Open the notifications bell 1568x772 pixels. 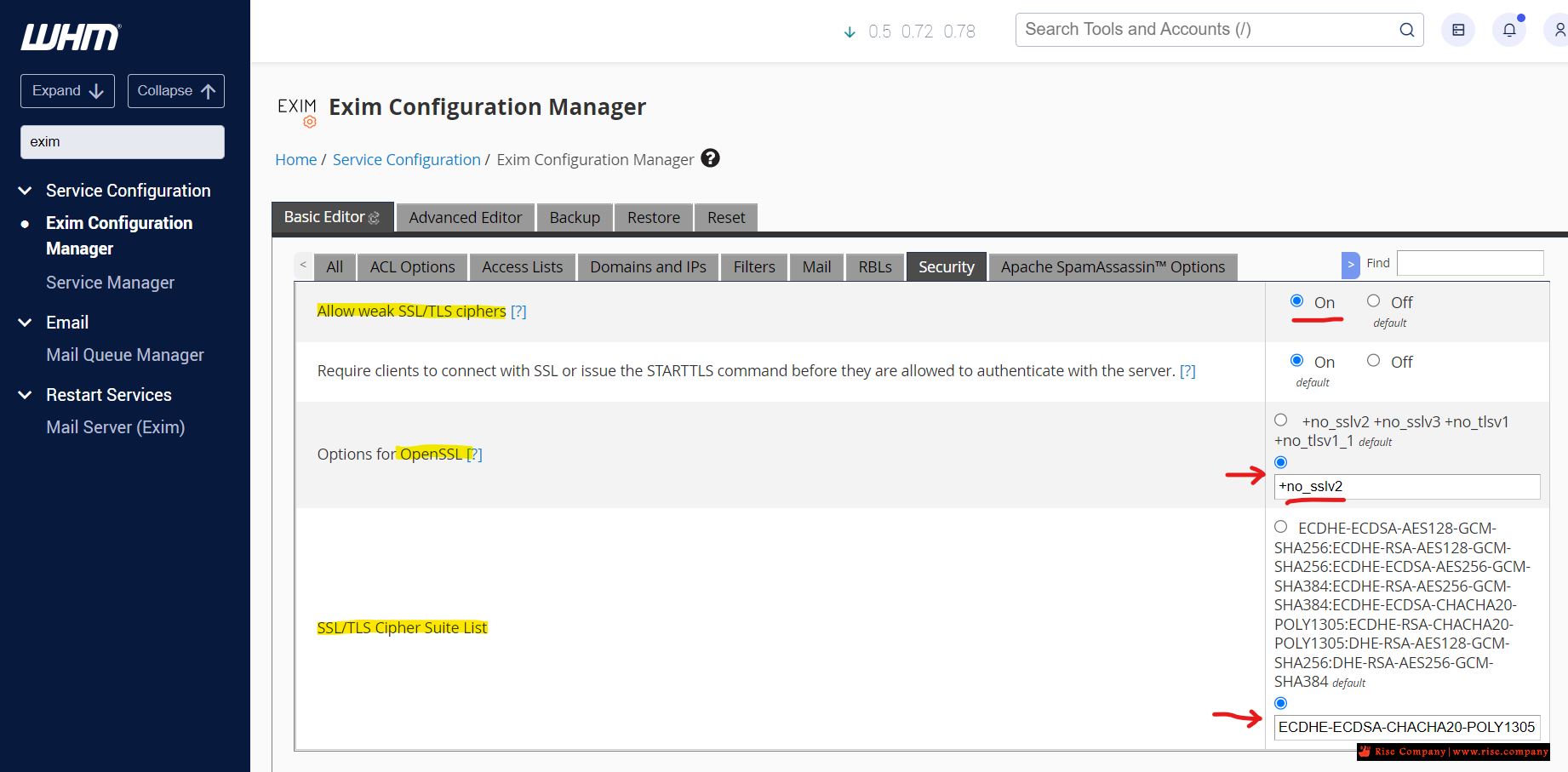[1508, 31]
